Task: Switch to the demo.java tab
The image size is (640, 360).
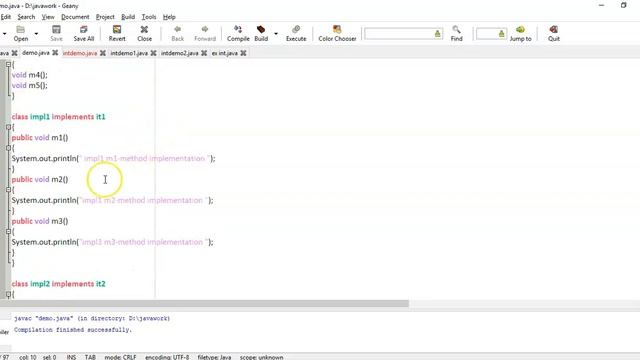Action: (36, 53)
